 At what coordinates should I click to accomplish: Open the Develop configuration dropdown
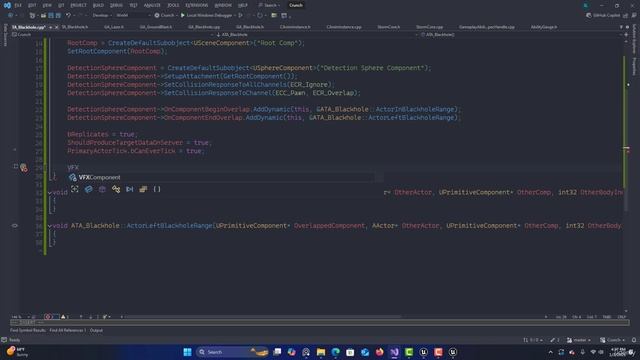tap(102, 16)
